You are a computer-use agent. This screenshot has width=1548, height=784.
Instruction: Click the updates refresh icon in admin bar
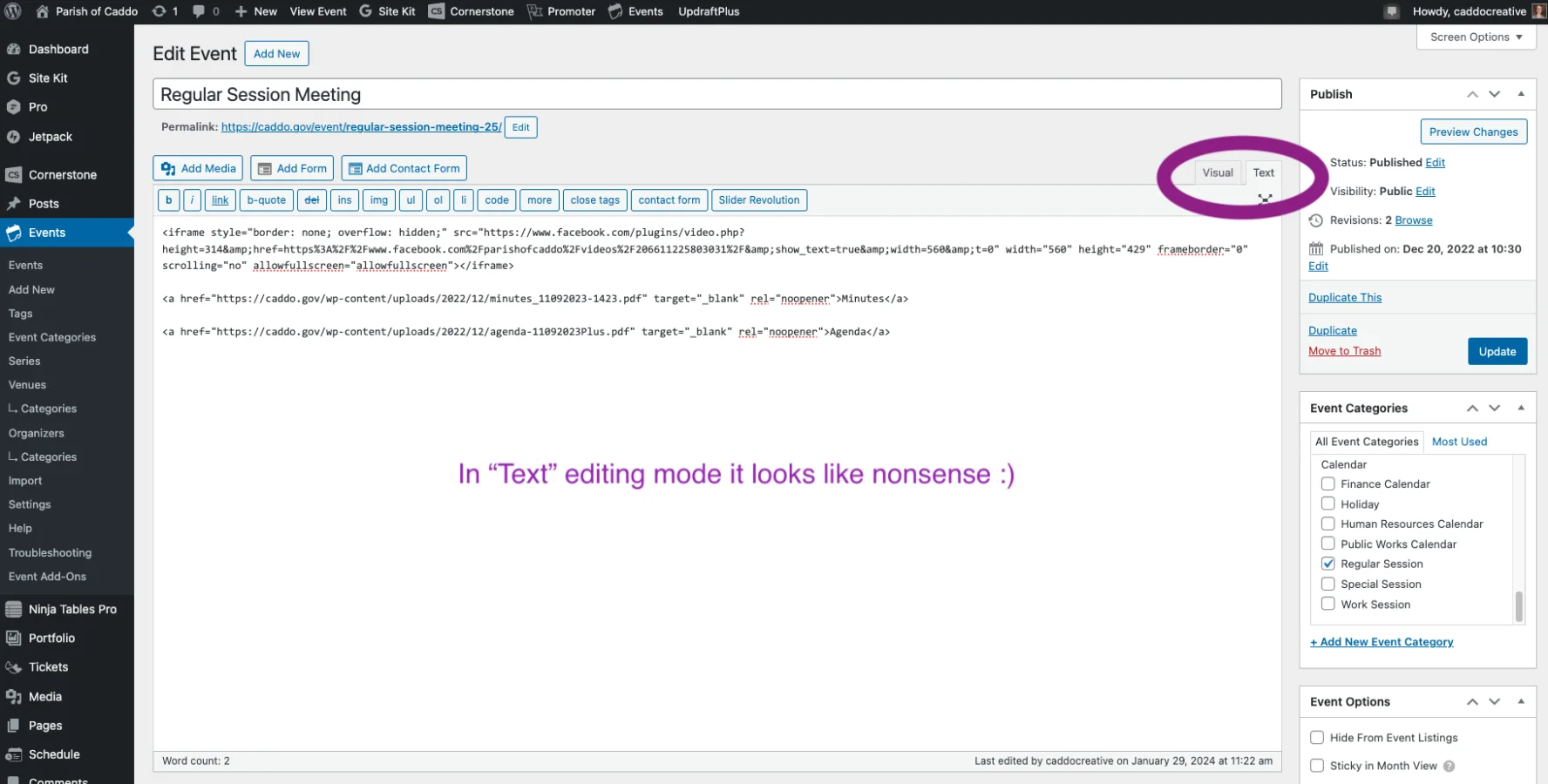(x=160, y=11)
